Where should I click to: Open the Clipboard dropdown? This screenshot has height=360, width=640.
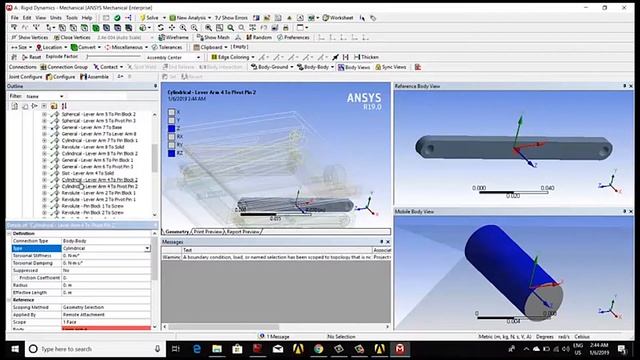point(226,47)
